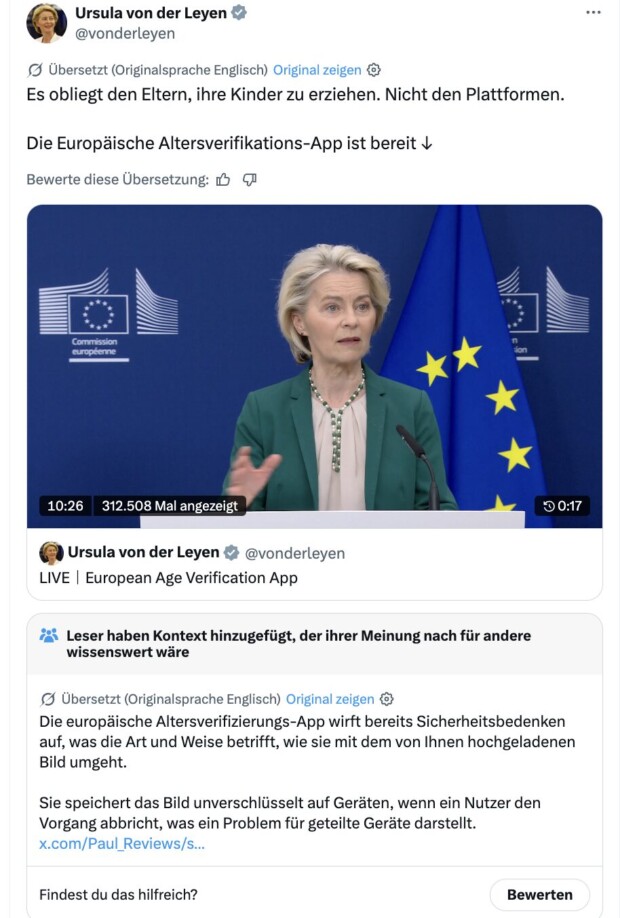The width and height of the screenshot is (620, 918).
Task: Click the 0:17 replay timer on the video
Action: [x=562, y=506]
